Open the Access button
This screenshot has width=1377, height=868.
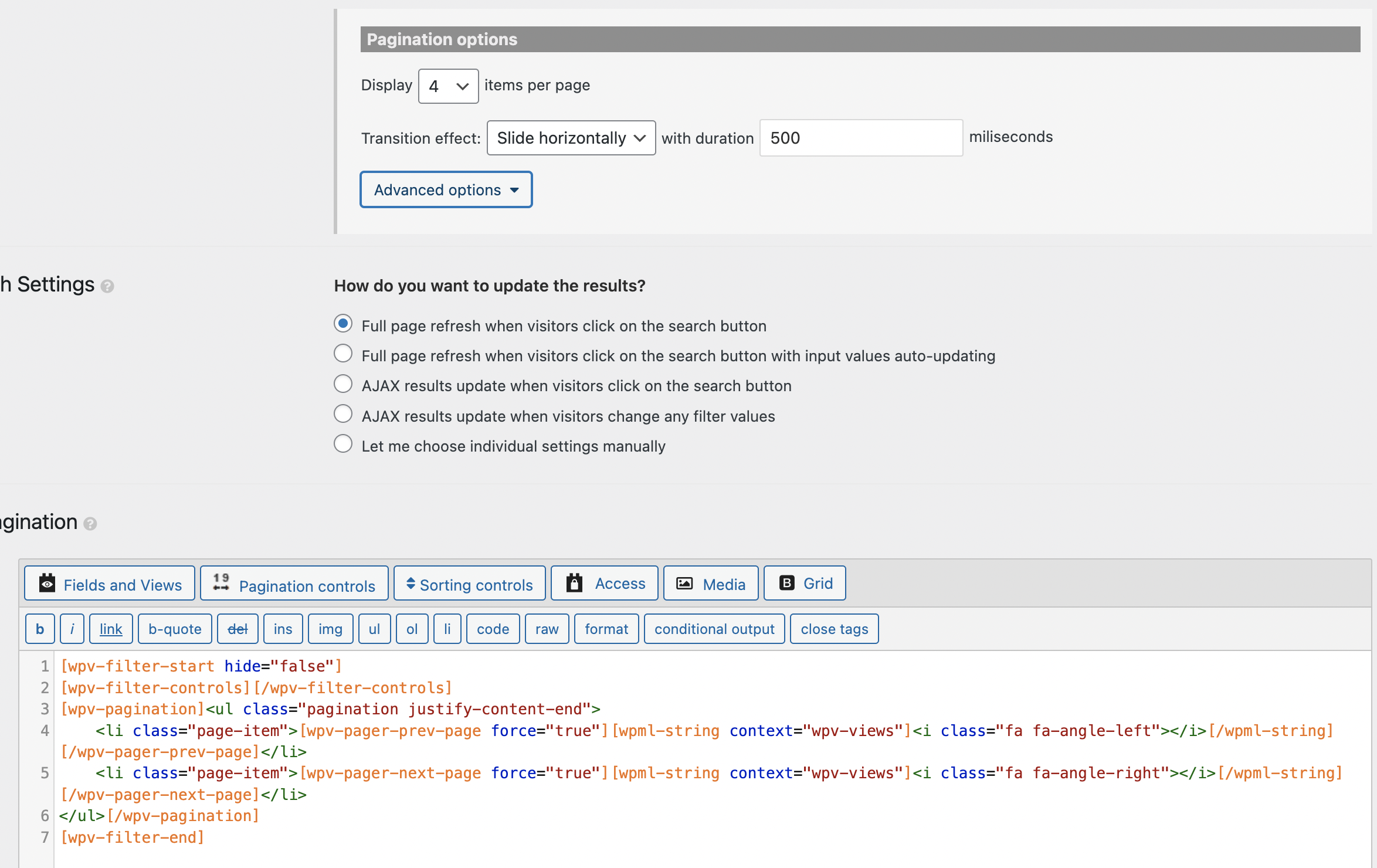click(605, 584)
